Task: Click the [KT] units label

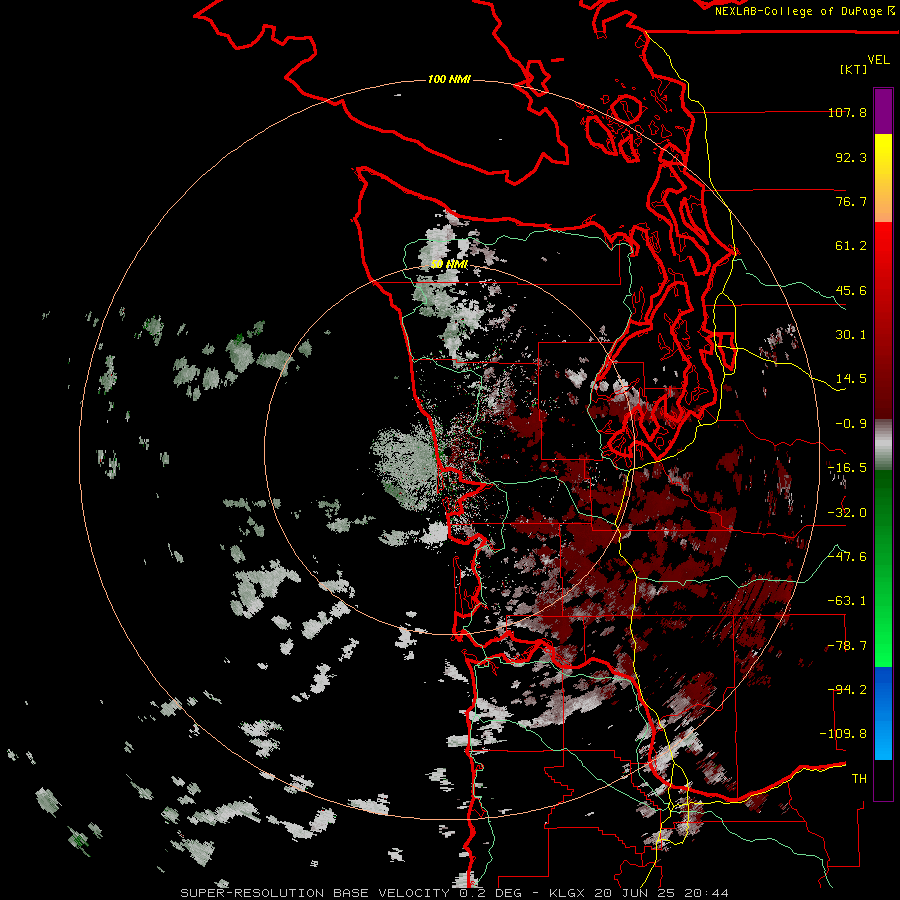Action: pyautogui.click(x=853, y=69)
